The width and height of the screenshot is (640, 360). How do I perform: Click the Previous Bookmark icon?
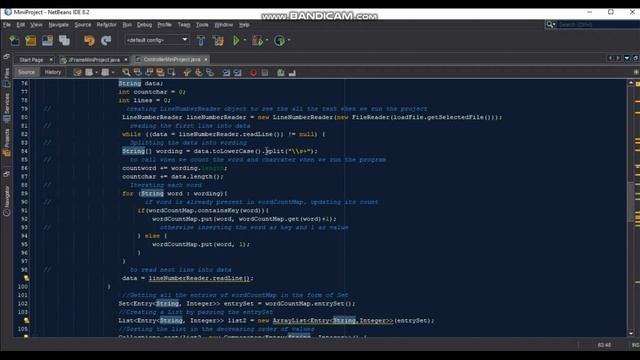187,73
